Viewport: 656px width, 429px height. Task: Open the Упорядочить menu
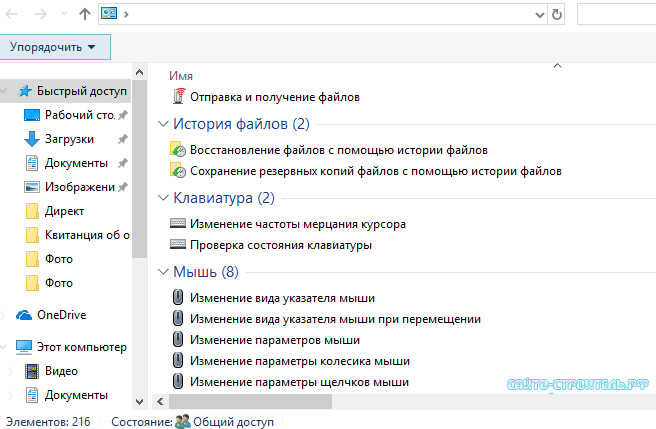[x=55, y=47]
